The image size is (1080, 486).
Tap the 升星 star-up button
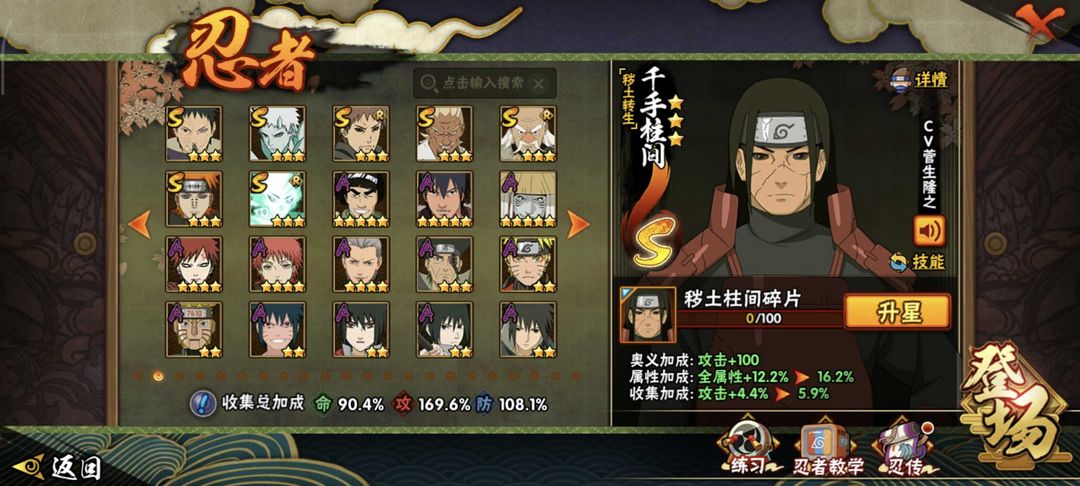[x=897, y=311]
